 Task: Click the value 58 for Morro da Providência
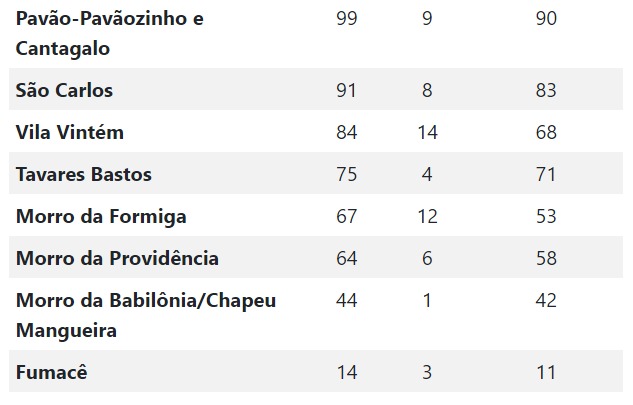[x=546, y=258]
